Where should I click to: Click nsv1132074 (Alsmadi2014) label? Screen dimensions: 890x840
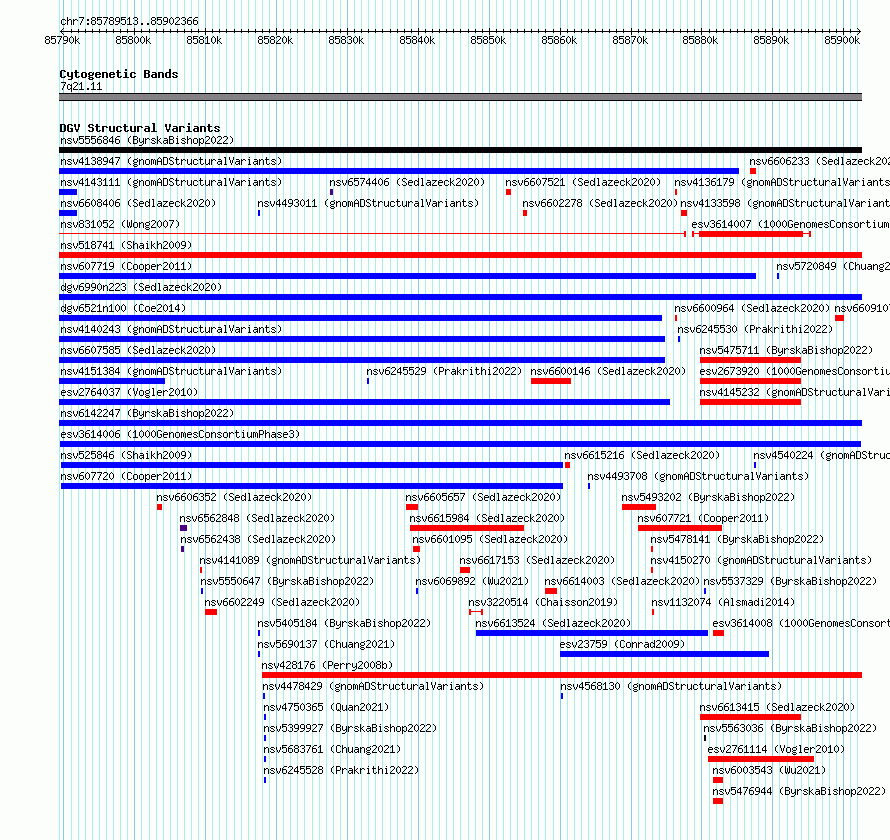pos(723,602)
